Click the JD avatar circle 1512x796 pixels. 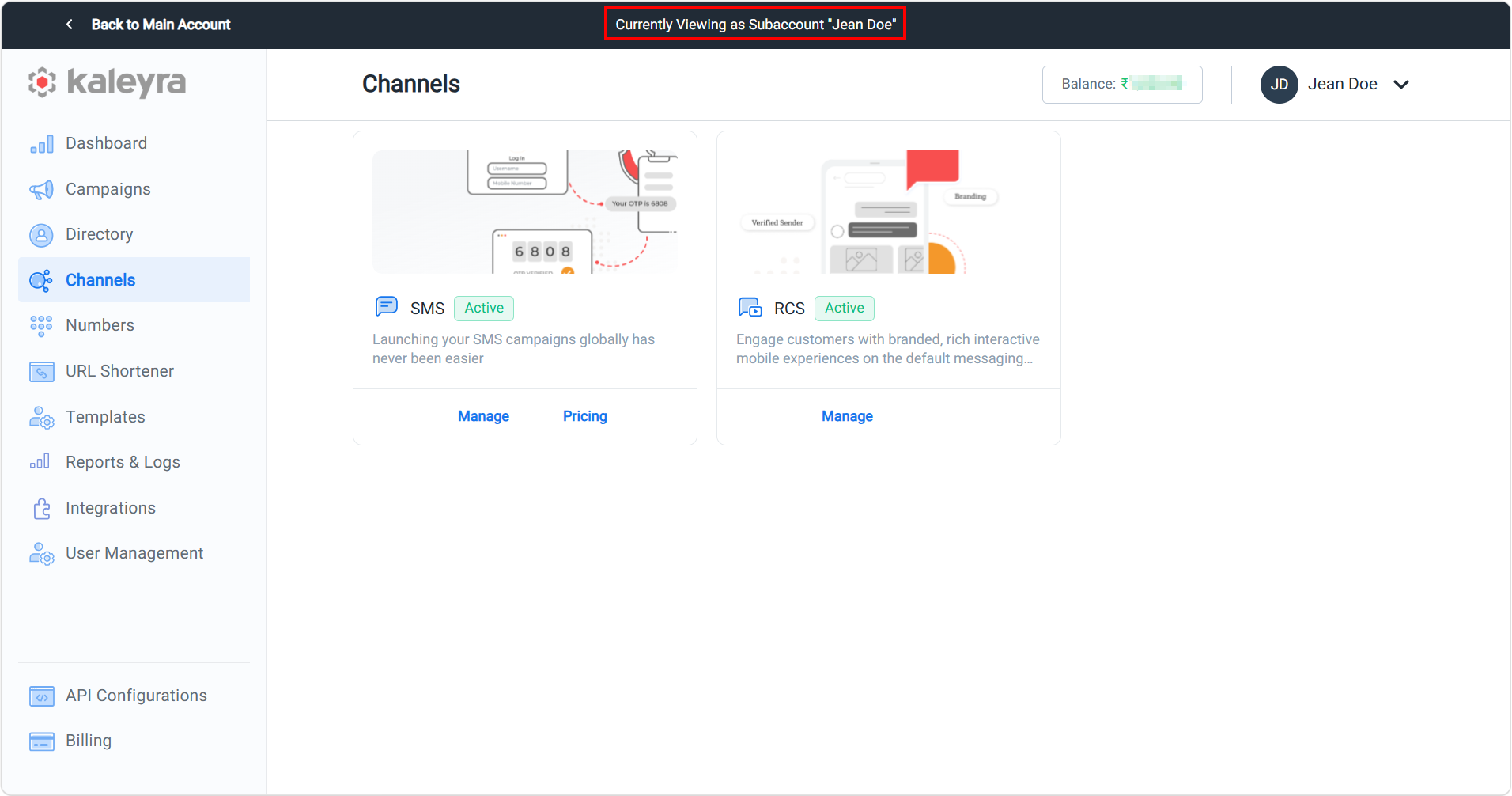(1280, 85)
